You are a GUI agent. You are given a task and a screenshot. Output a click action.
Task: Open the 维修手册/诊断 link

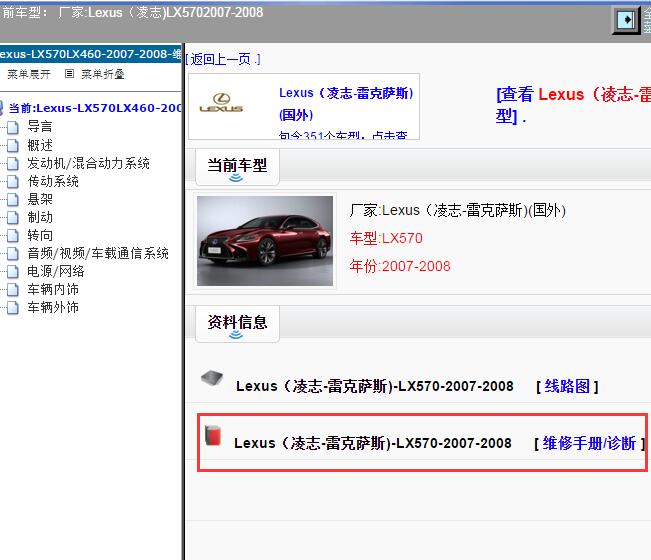589,443
